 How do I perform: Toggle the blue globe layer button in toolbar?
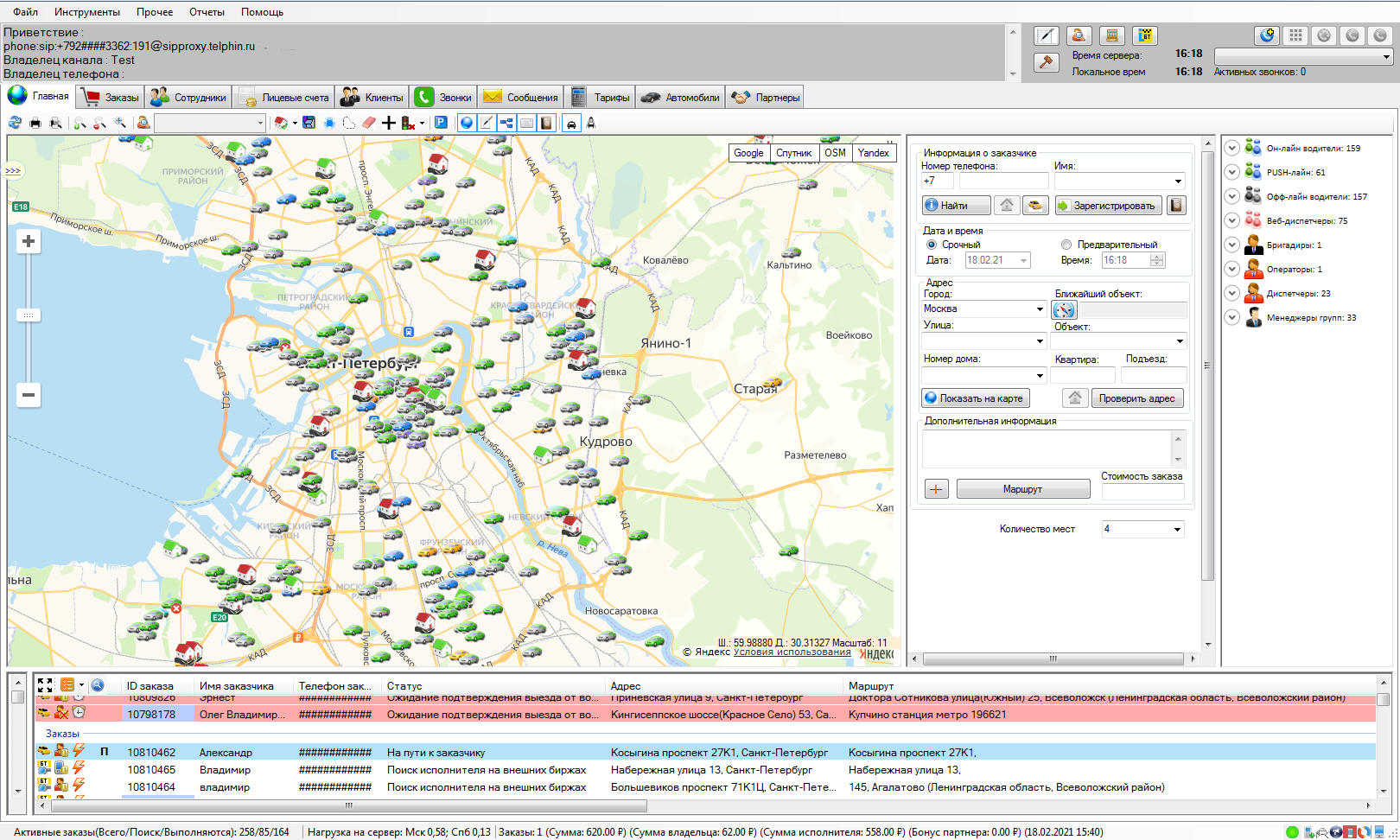pyautogui.click(x=467, y=123)
